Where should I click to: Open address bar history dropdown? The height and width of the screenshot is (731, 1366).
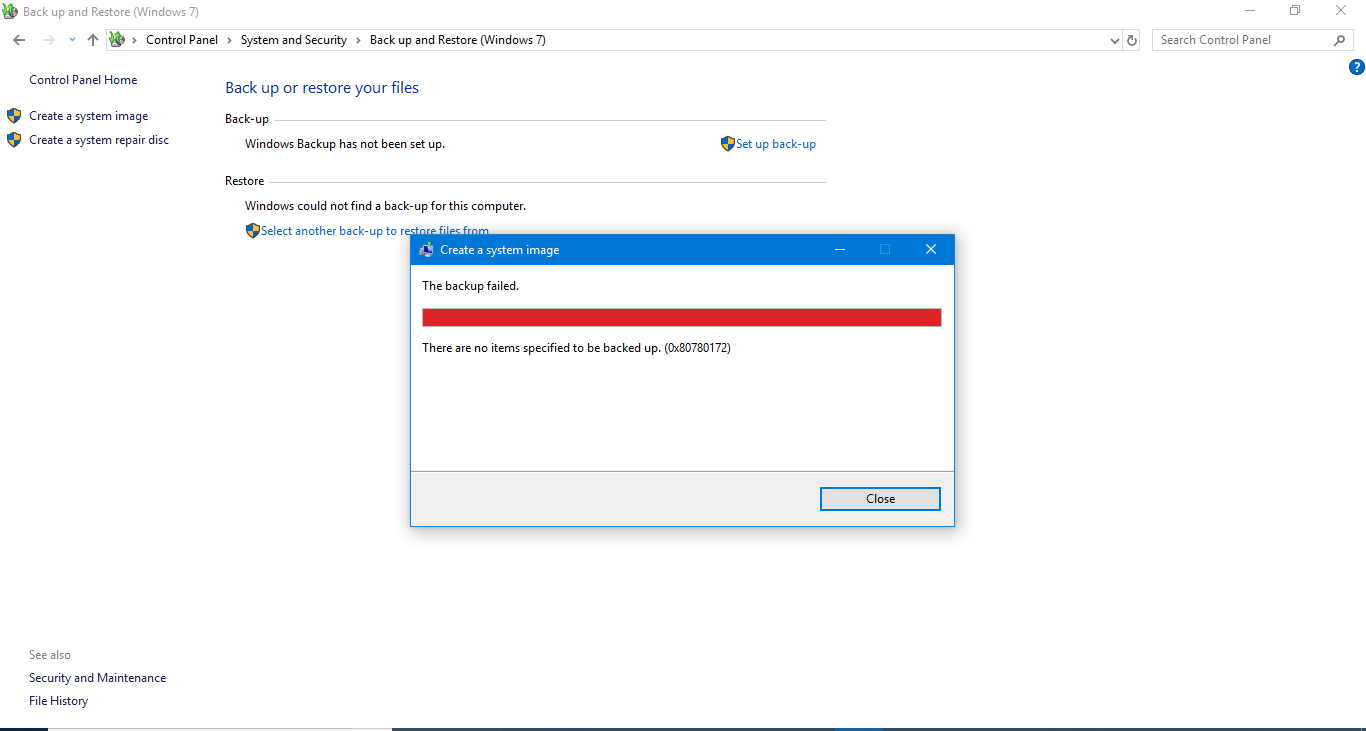point(1115,40)
